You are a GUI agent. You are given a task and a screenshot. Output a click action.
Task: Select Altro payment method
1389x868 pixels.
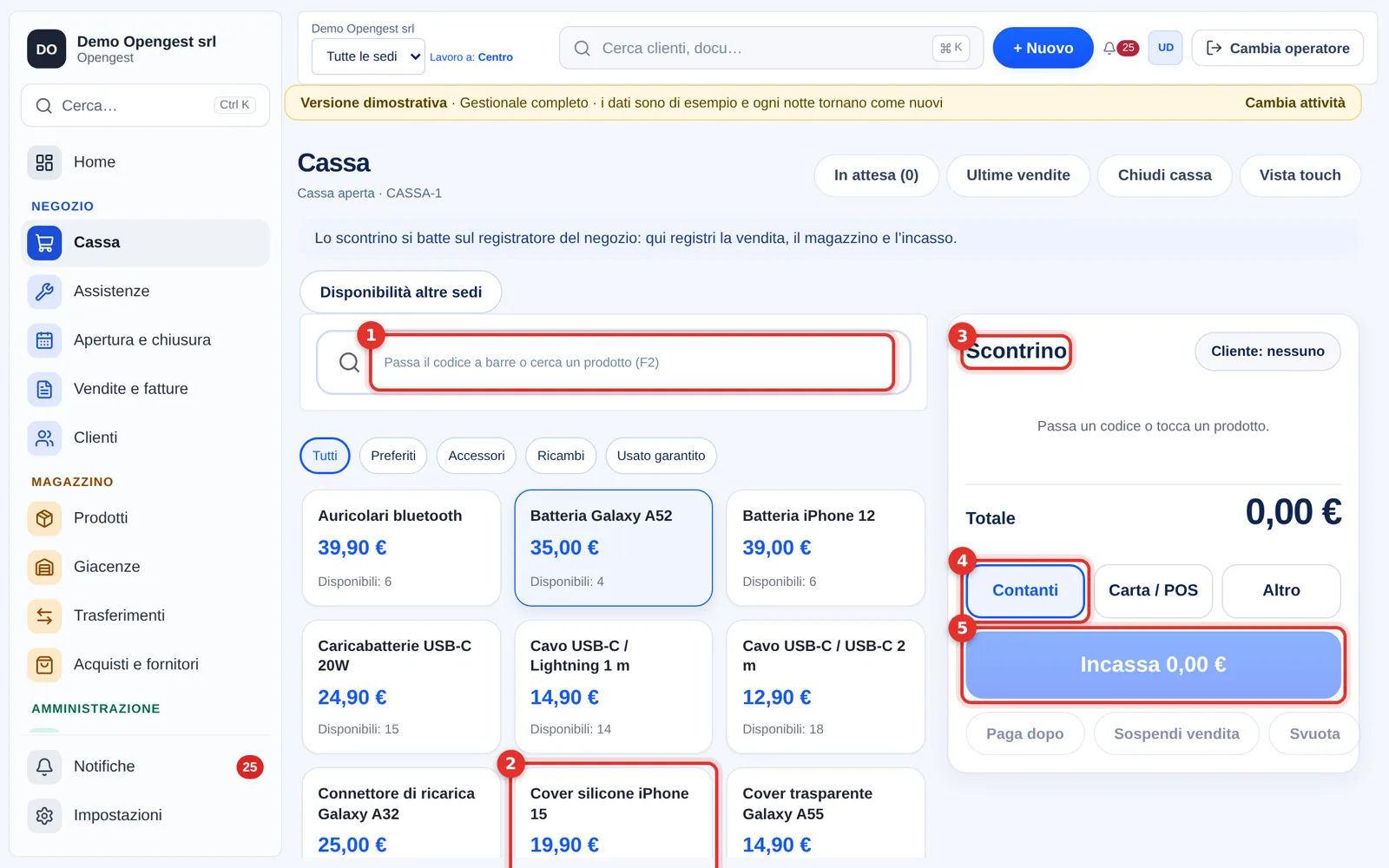[1280, 590]
